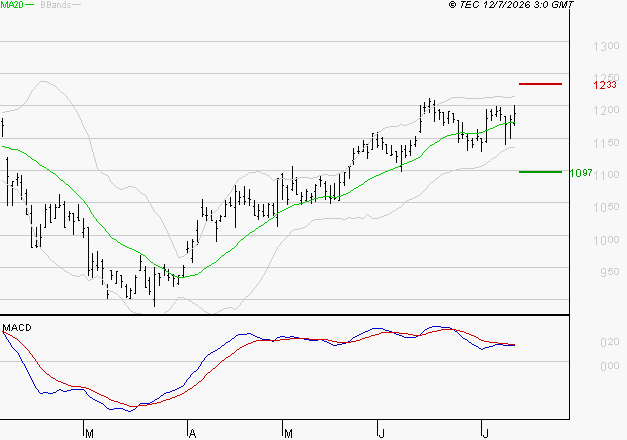Click the green 1097 price label
Image resolution: width=627 pixels, height=440 pixels.
[x=581, y=173]
